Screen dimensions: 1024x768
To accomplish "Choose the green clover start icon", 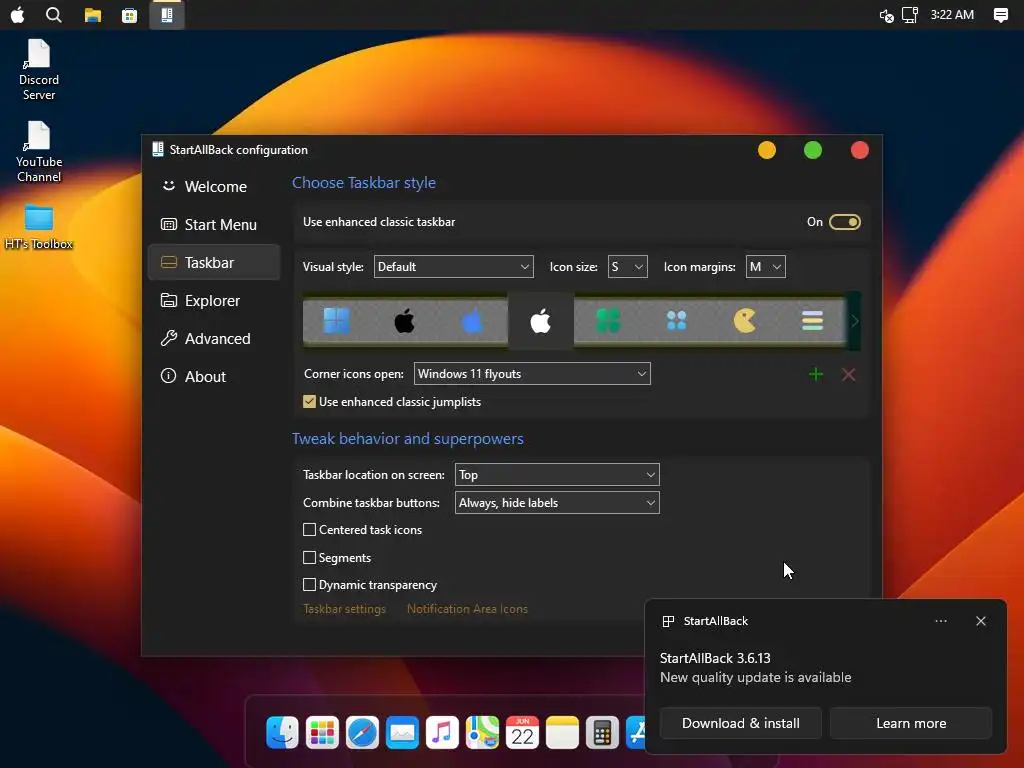I will click(608, 321).
